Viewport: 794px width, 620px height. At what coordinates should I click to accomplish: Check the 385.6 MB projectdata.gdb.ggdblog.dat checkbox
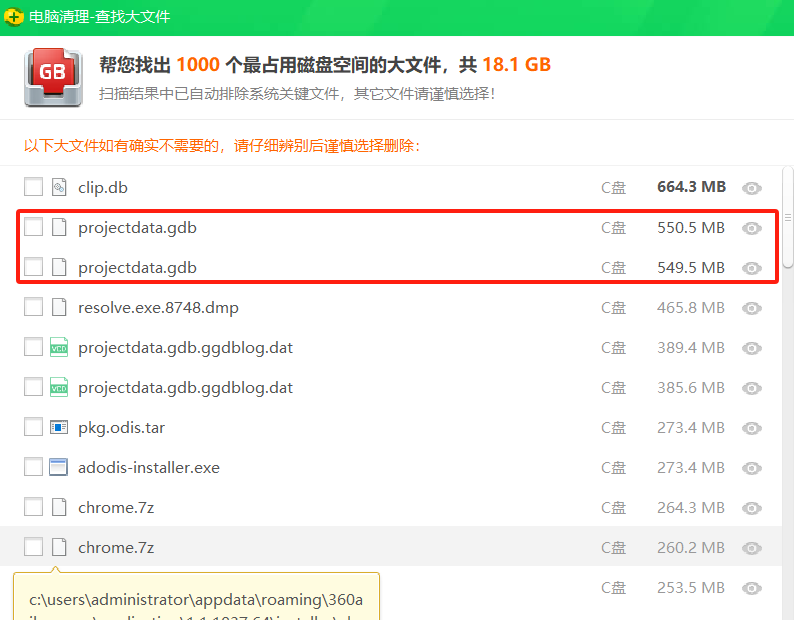33,386
